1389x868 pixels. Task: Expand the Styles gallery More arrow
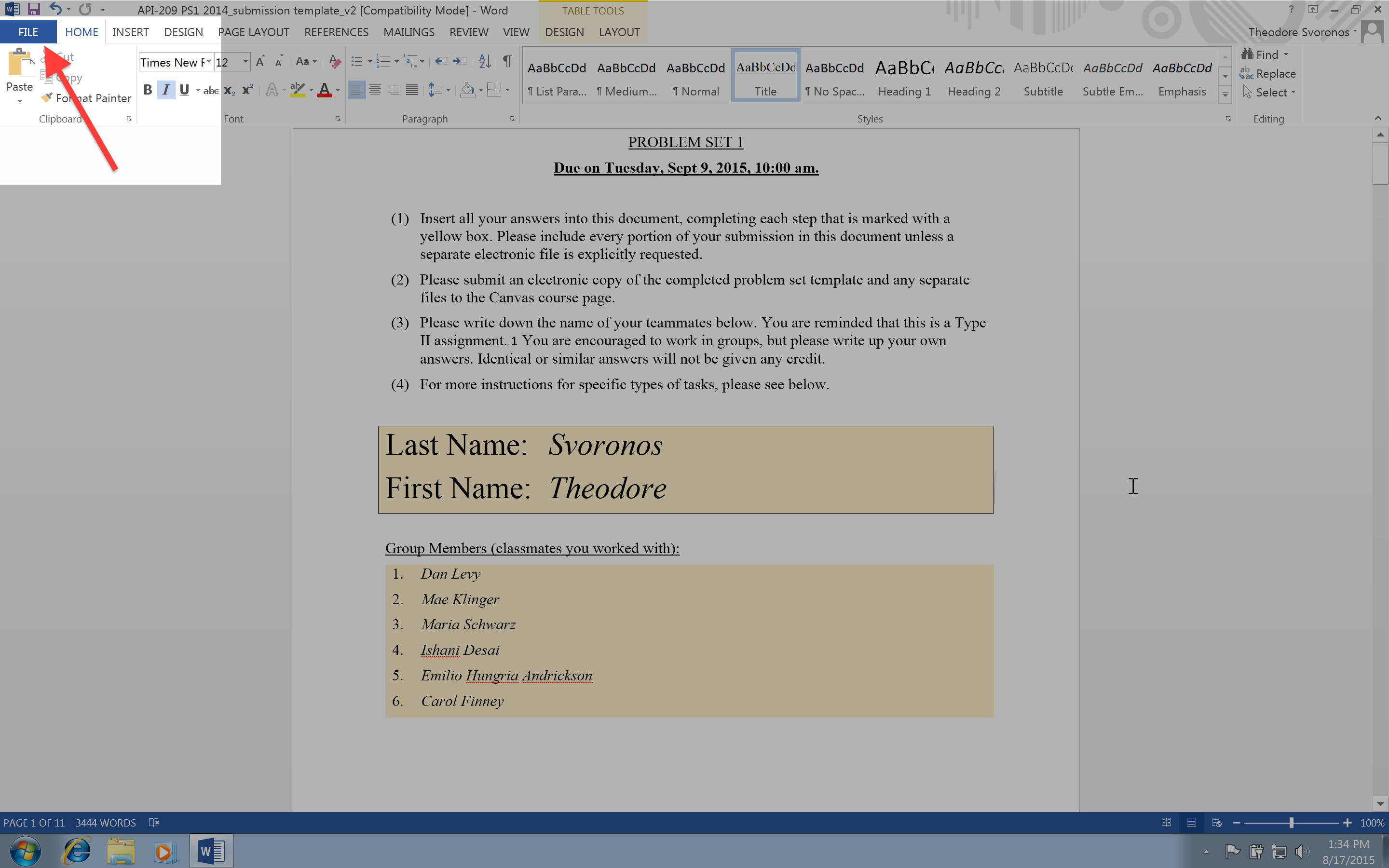(x=1225, y=94)
